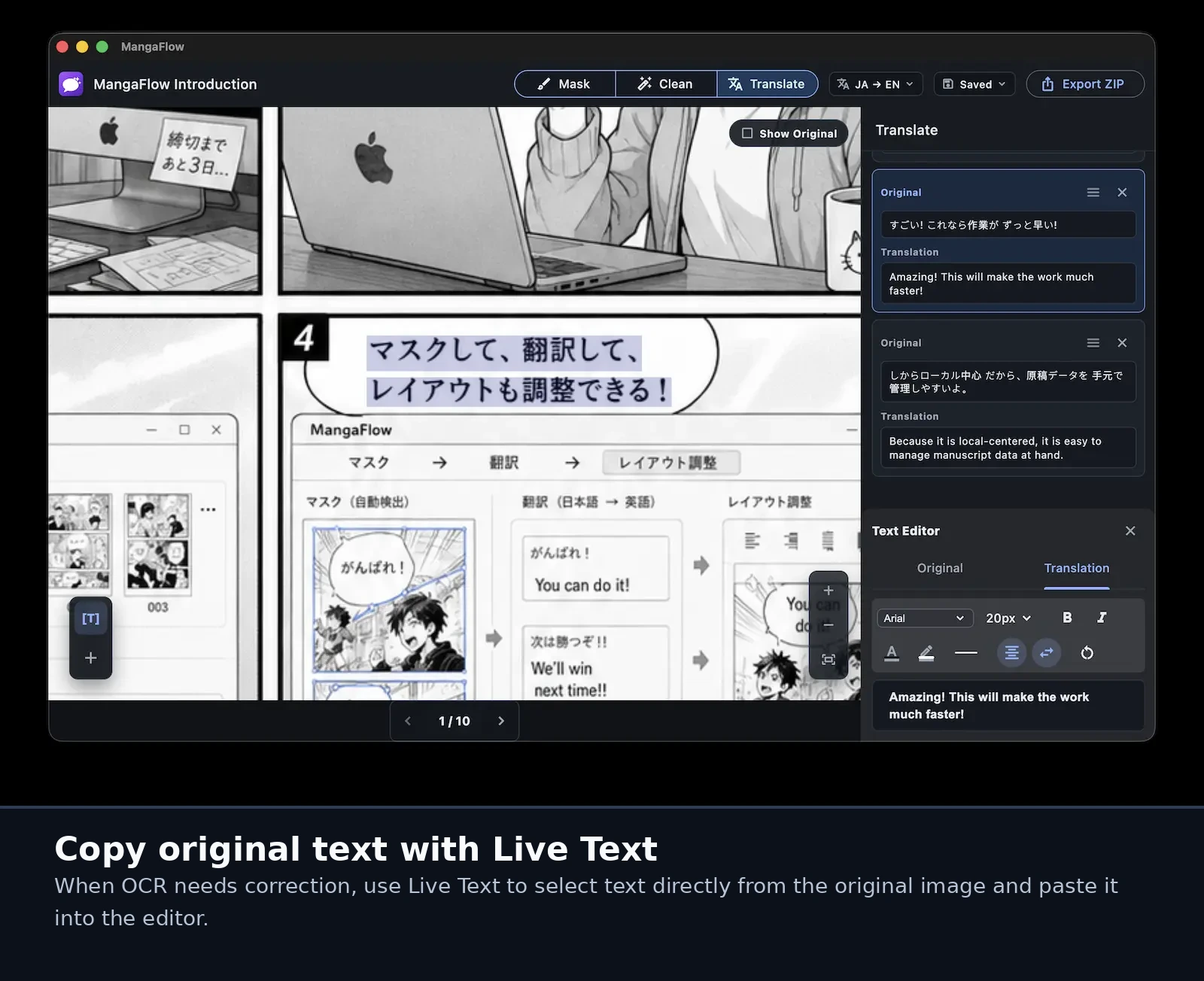Reset text formatting with the rotate icon

click(1087, 653)
